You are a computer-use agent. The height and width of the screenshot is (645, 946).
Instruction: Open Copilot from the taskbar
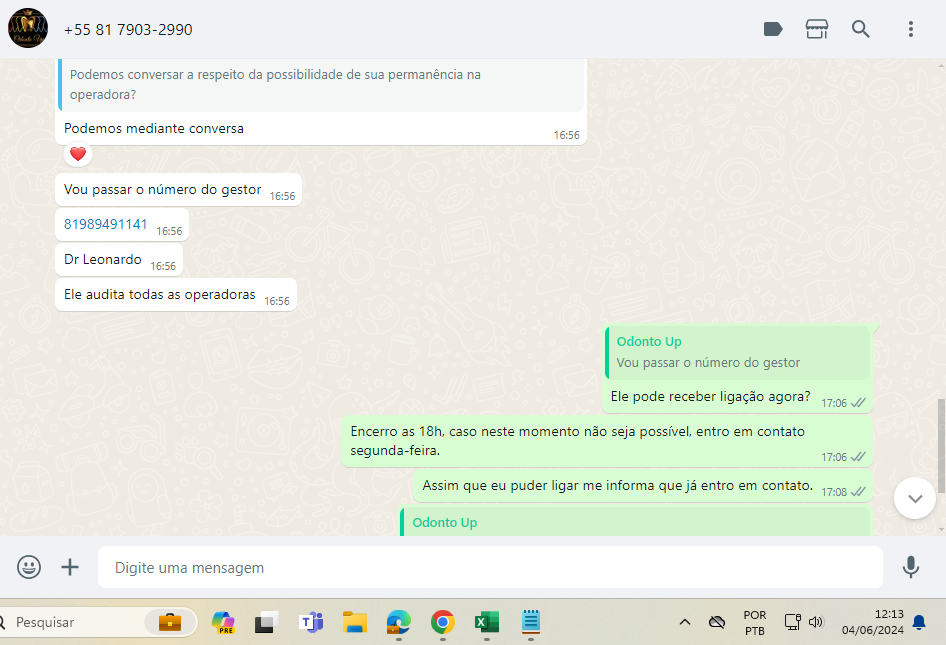[223, 622]
